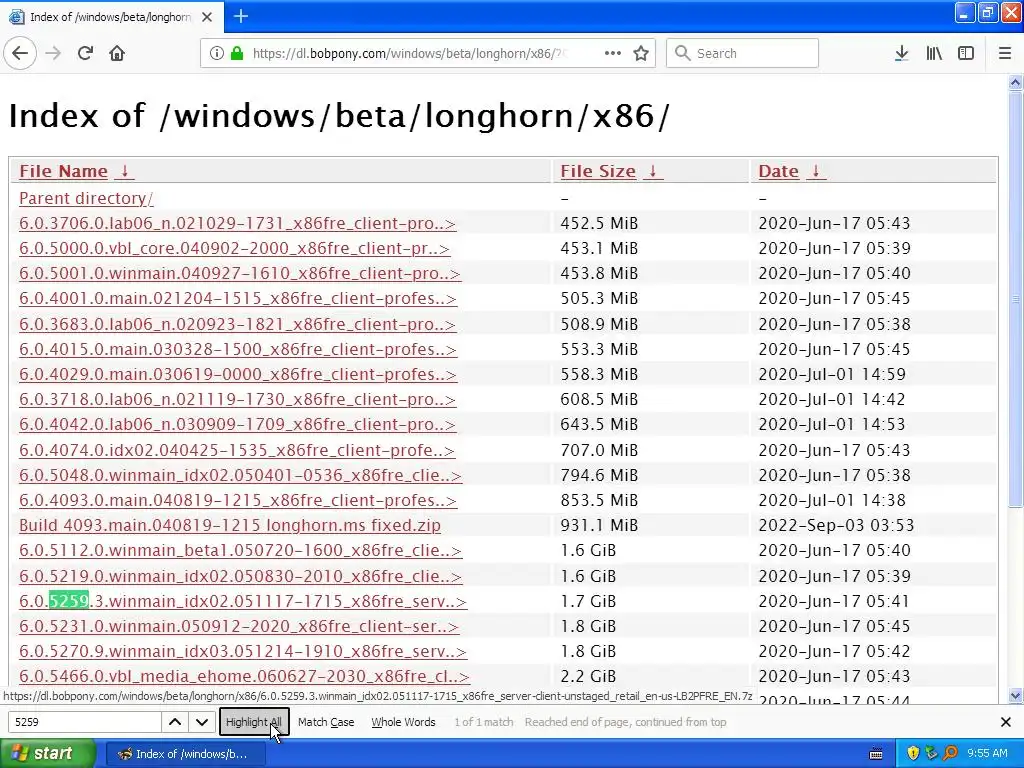
Task: Download build 6.0.3718.0.lab06_n file
Action: pyautogui.click(x=237, y=399)
